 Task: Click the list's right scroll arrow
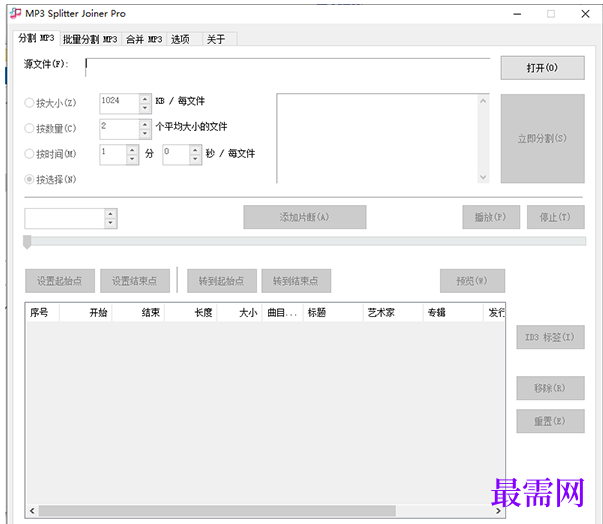click(x=498, y=511)
